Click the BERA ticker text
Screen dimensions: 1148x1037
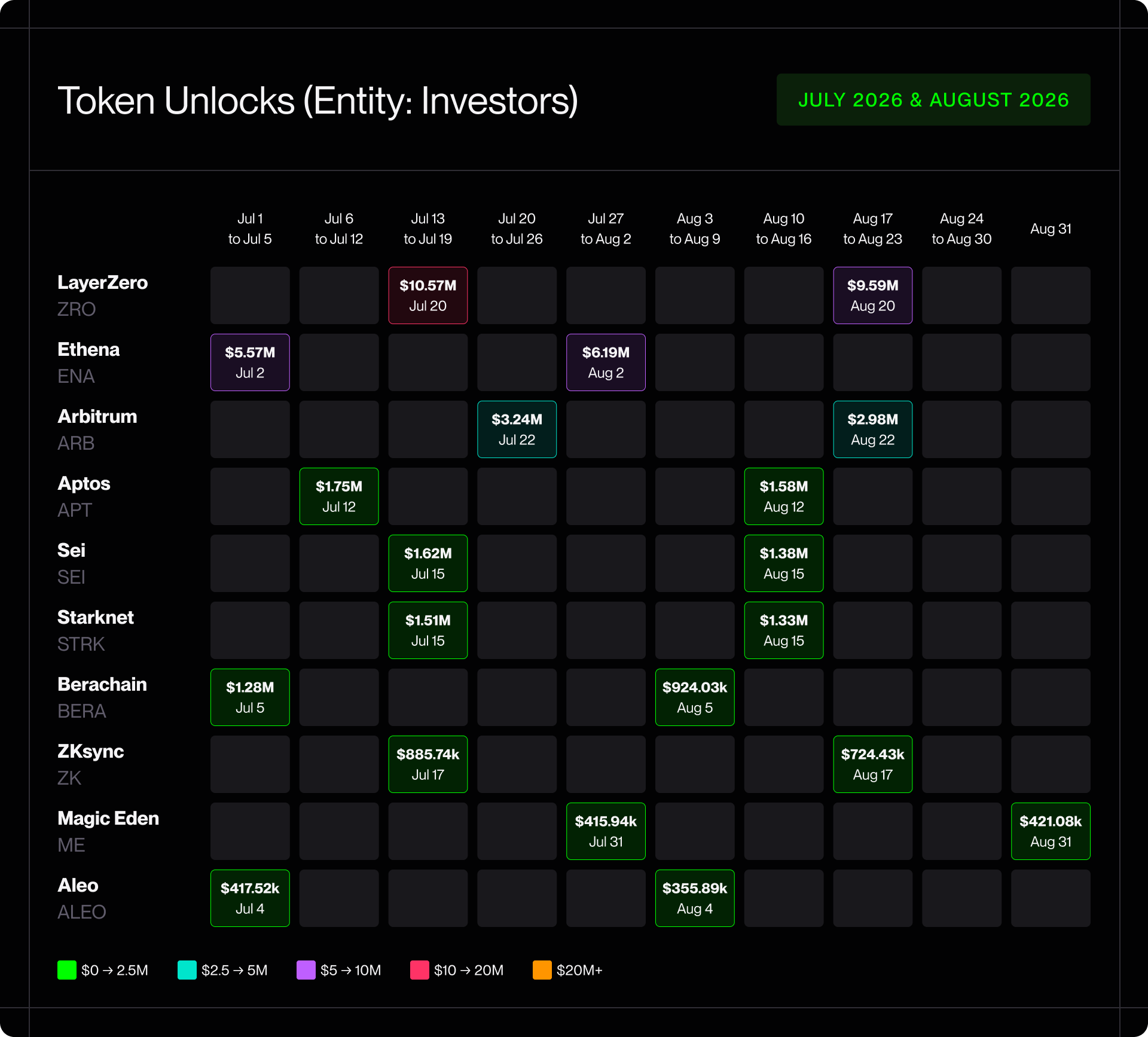click(81, 711)
